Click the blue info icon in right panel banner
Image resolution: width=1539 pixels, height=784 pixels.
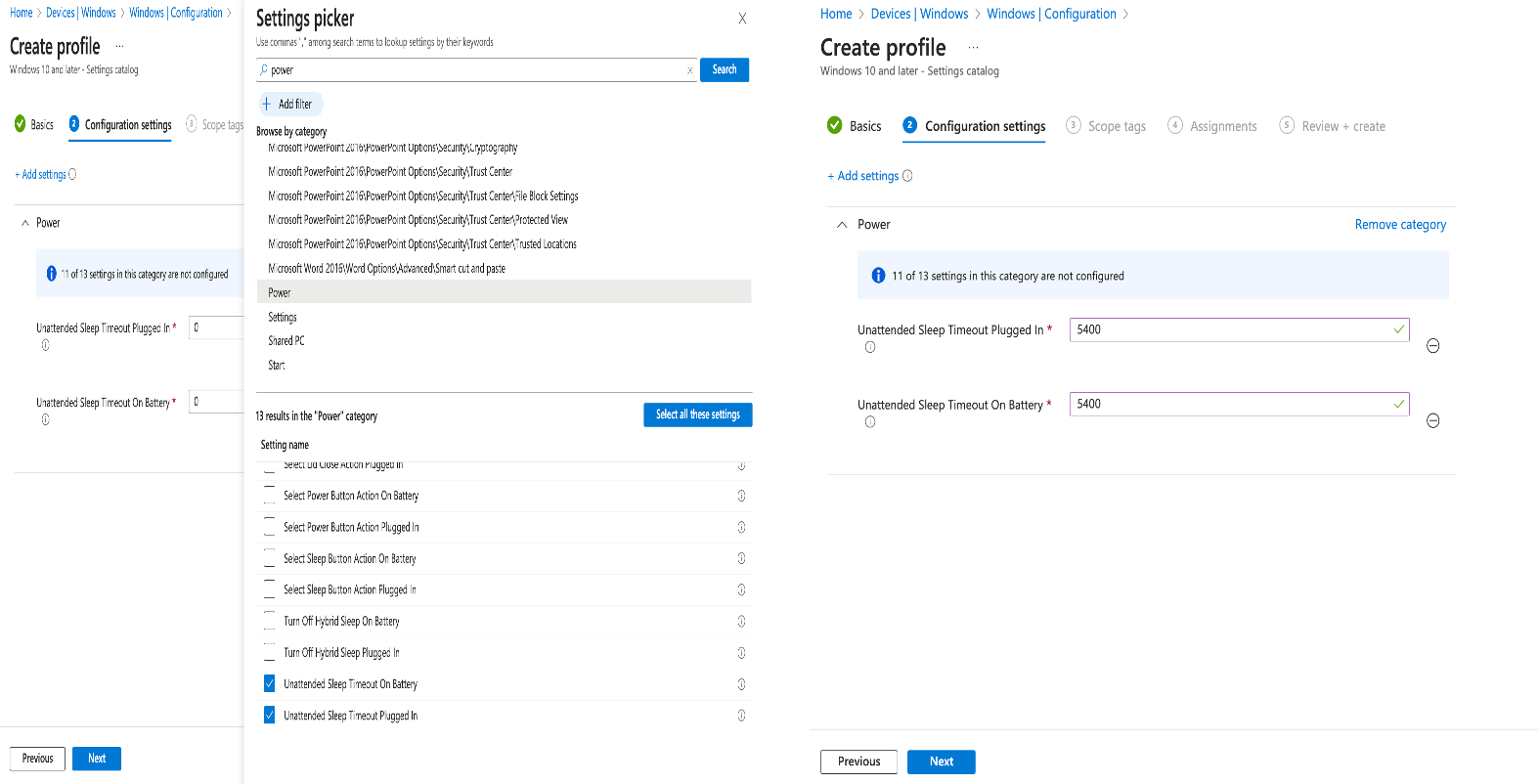click(x=878, y=276)
